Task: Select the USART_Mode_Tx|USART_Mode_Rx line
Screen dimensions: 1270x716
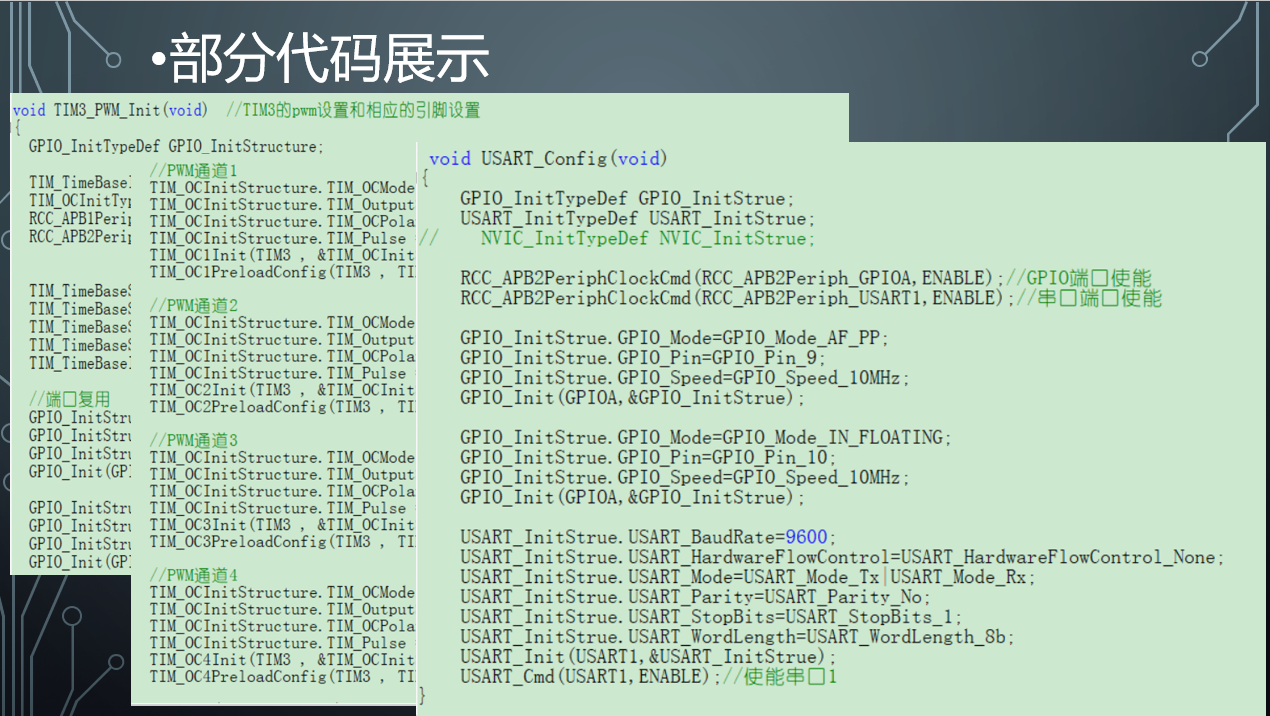Action: [x=748, y=577]
